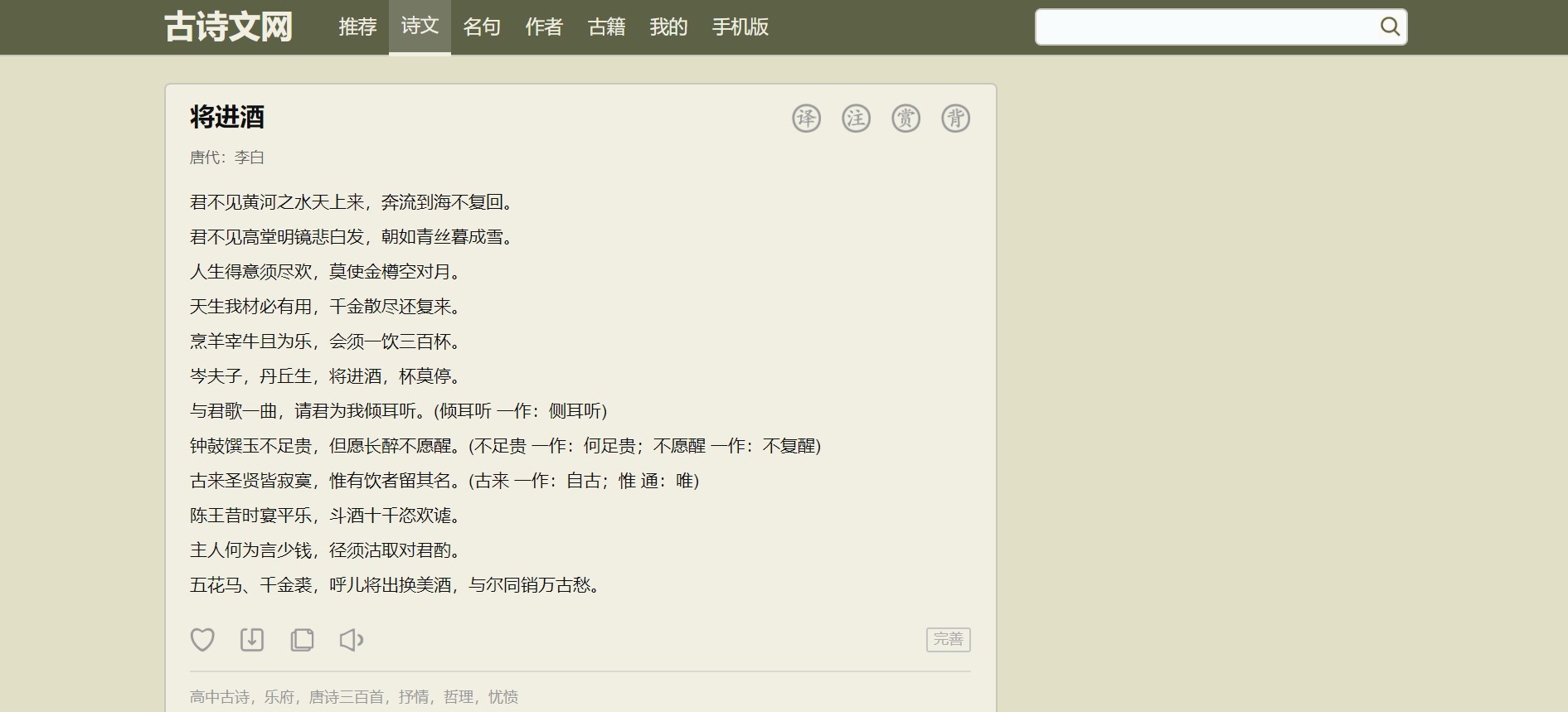Like the poem with heart icon
The width and height of the screenshot is (1568, 712).
click(202, 639)
